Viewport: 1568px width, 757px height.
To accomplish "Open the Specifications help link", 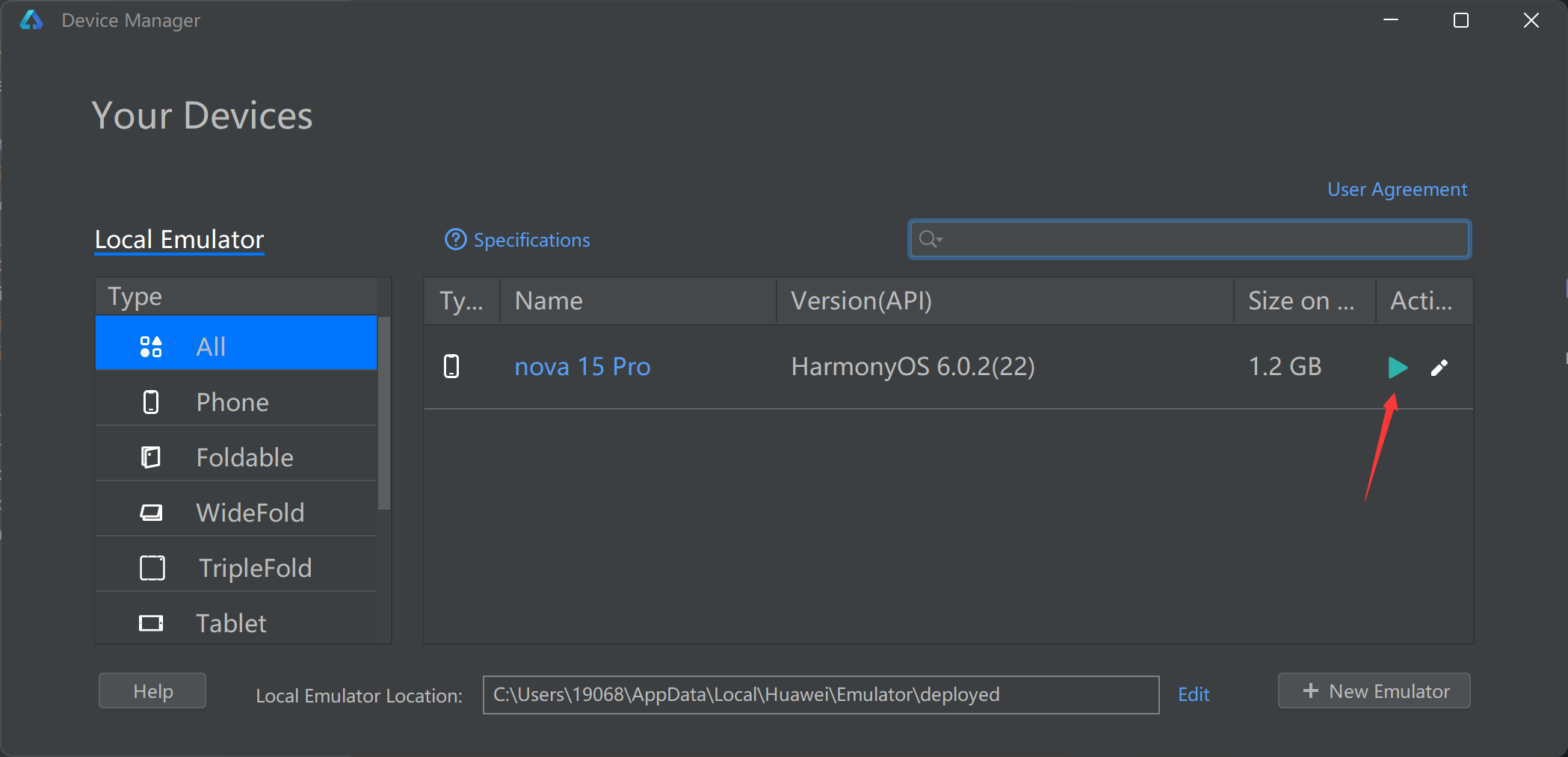I will (x=517, y=240).
